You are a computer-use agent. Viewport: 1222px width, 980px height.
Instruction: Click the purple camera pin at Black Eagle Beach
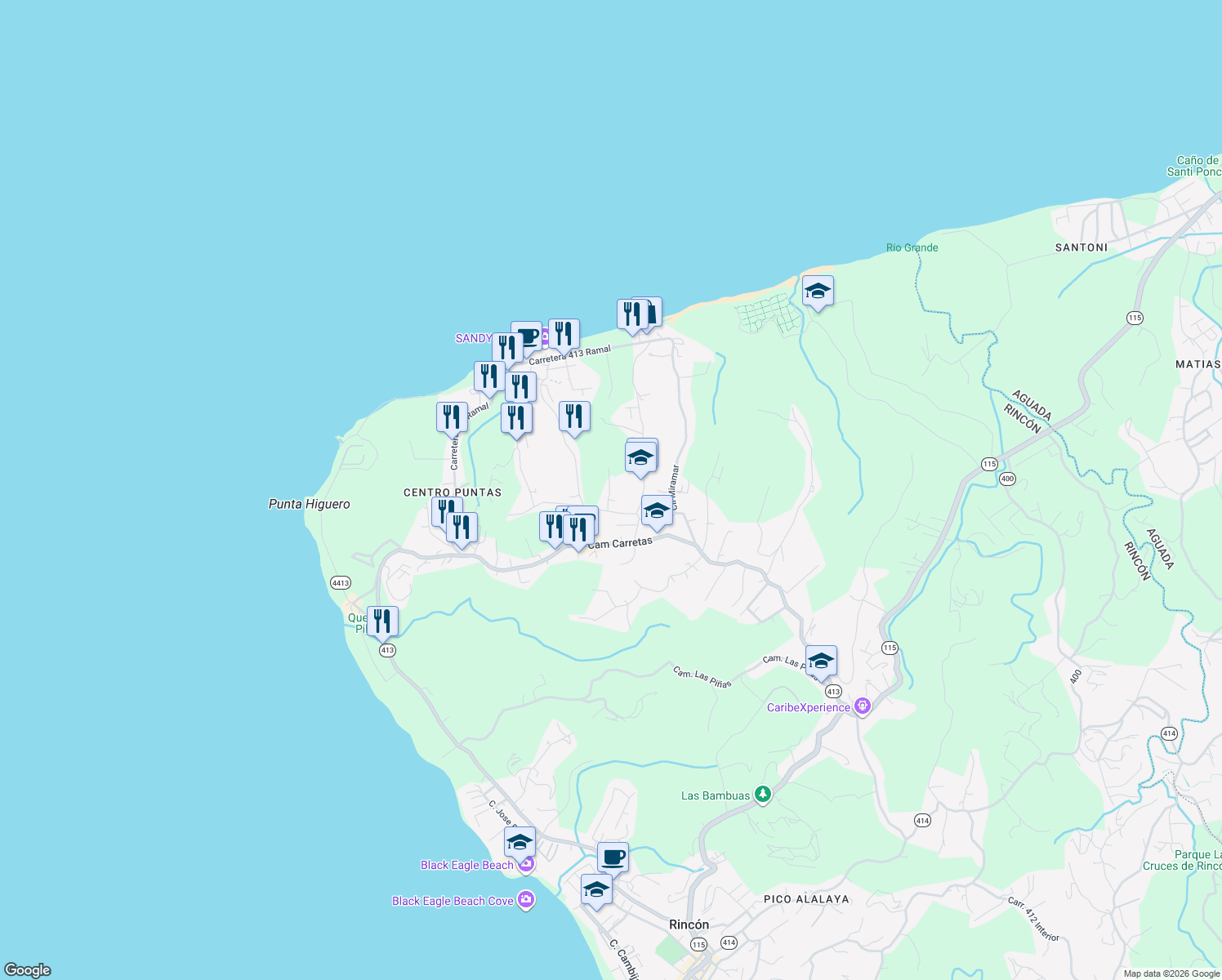pos(526,863)
